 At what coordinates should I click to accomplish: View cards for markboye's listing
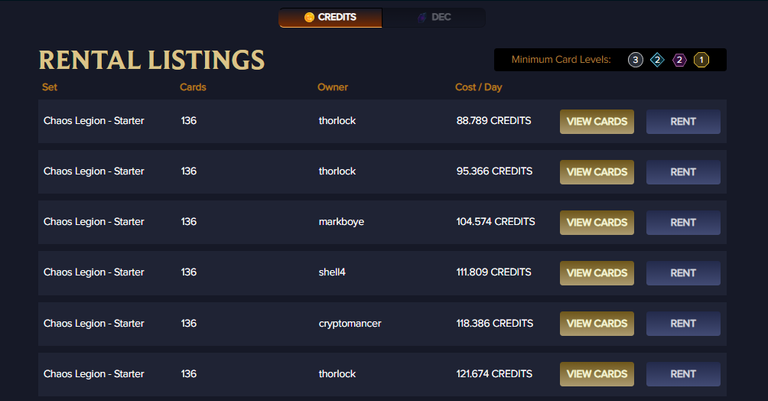597,222
